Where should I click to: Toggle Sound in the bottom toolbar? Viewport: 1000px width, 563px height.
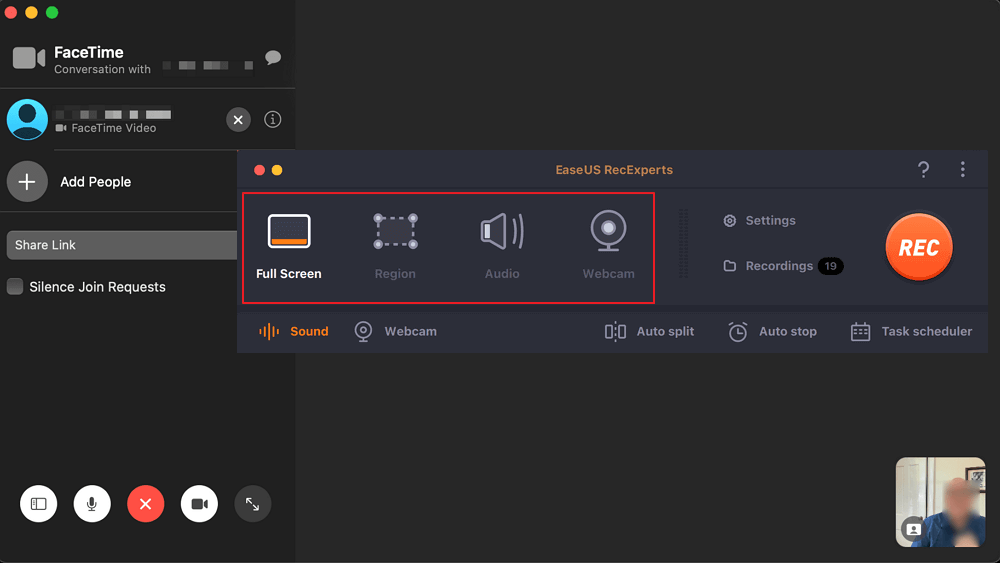coord(293,332)
